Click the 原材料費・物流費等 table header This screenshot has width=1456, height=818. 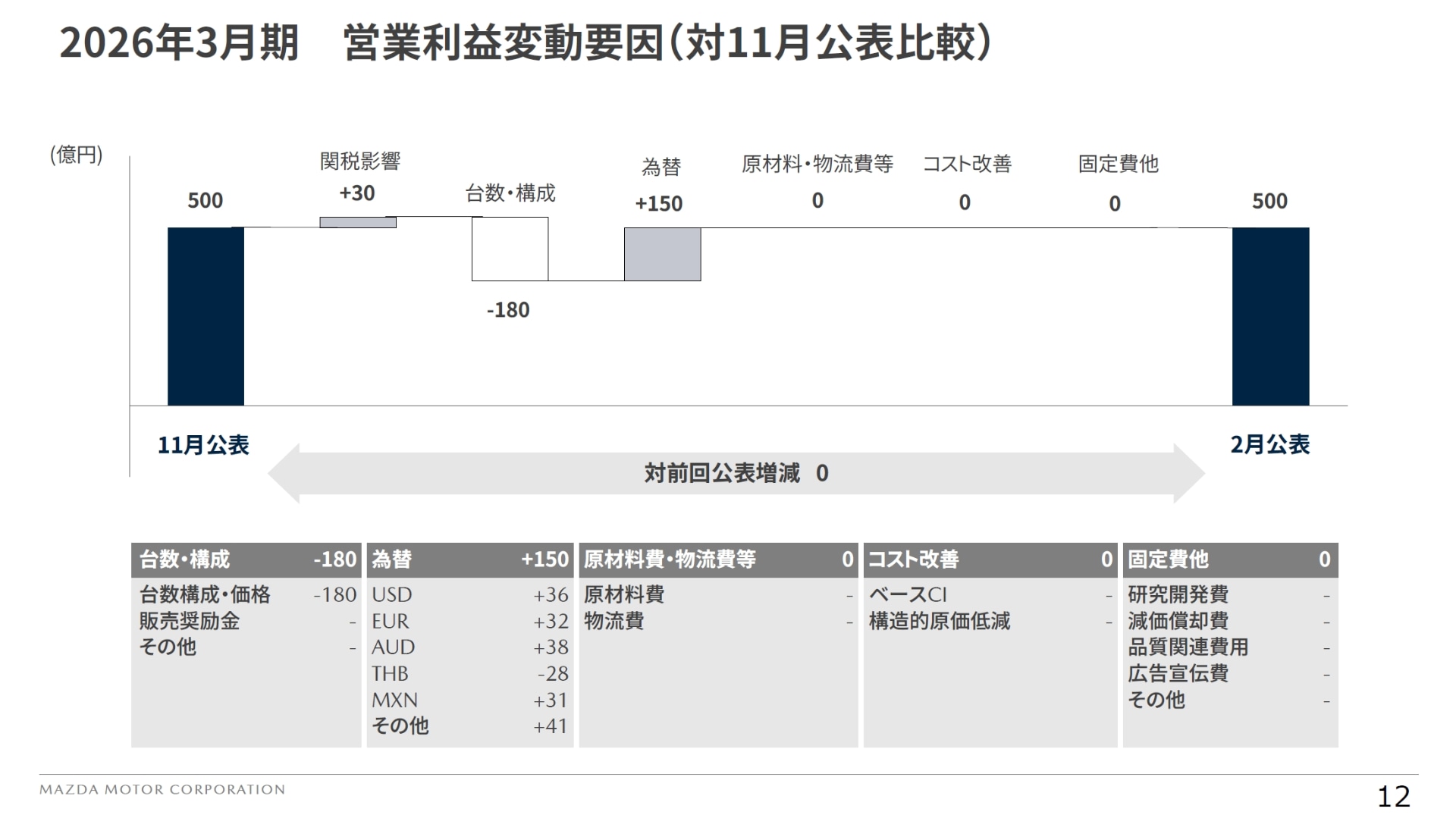[717, 559]
